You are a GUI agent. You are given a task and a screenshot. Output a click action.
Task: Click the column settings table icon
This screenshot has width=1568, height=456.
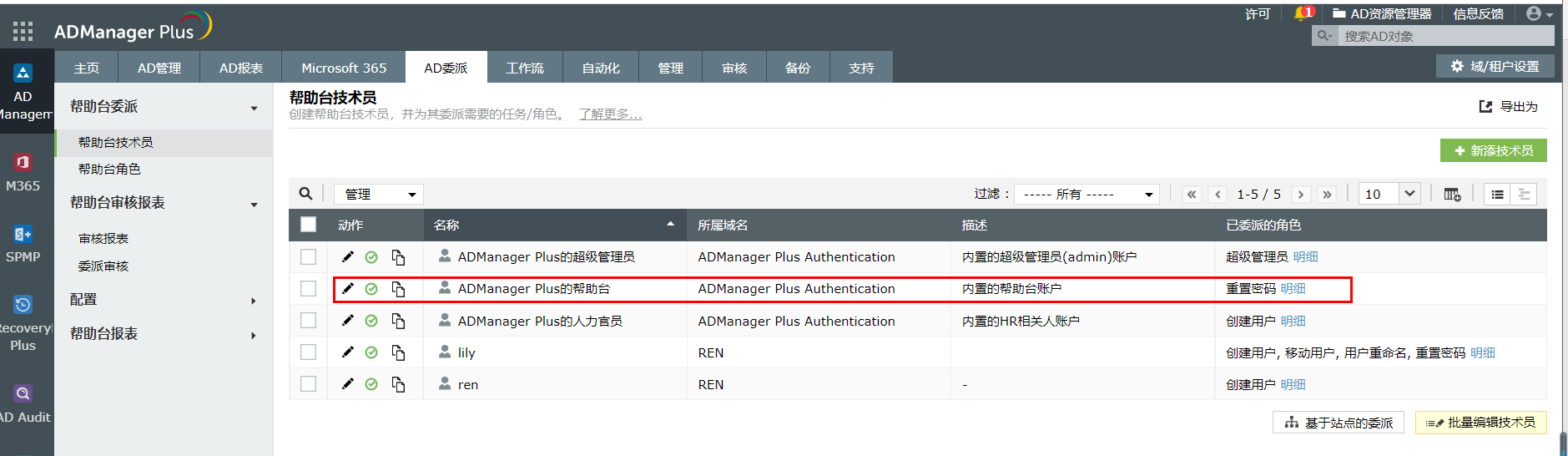1452,194
